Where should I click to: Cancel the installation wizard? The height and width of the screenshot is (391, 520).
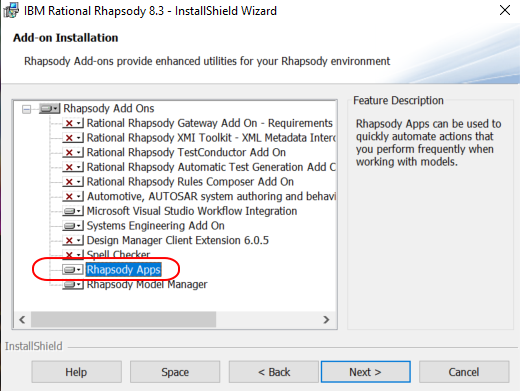(464, 372)
